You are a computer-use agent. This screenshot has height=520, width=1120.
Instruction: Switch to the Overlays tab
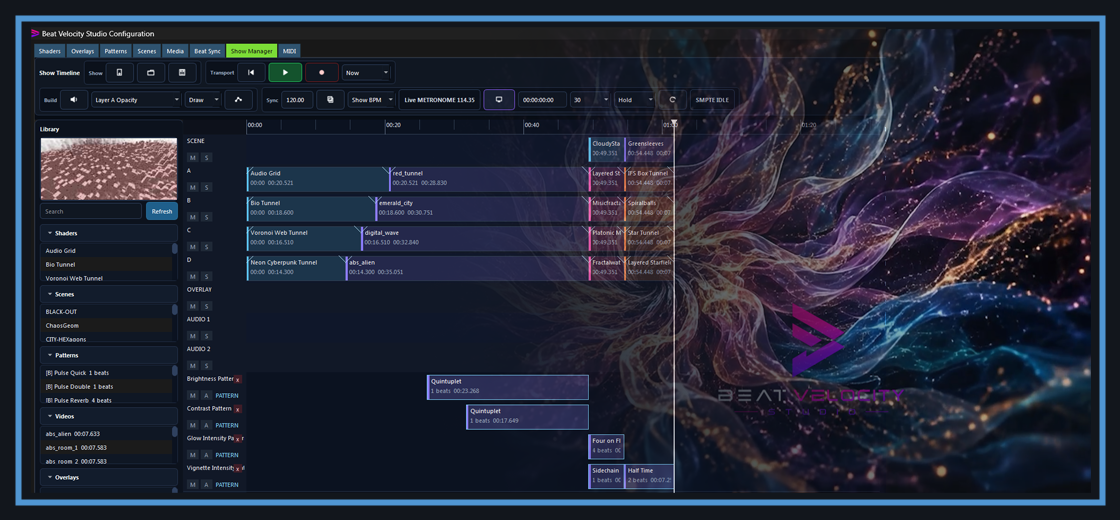point(83,51)
